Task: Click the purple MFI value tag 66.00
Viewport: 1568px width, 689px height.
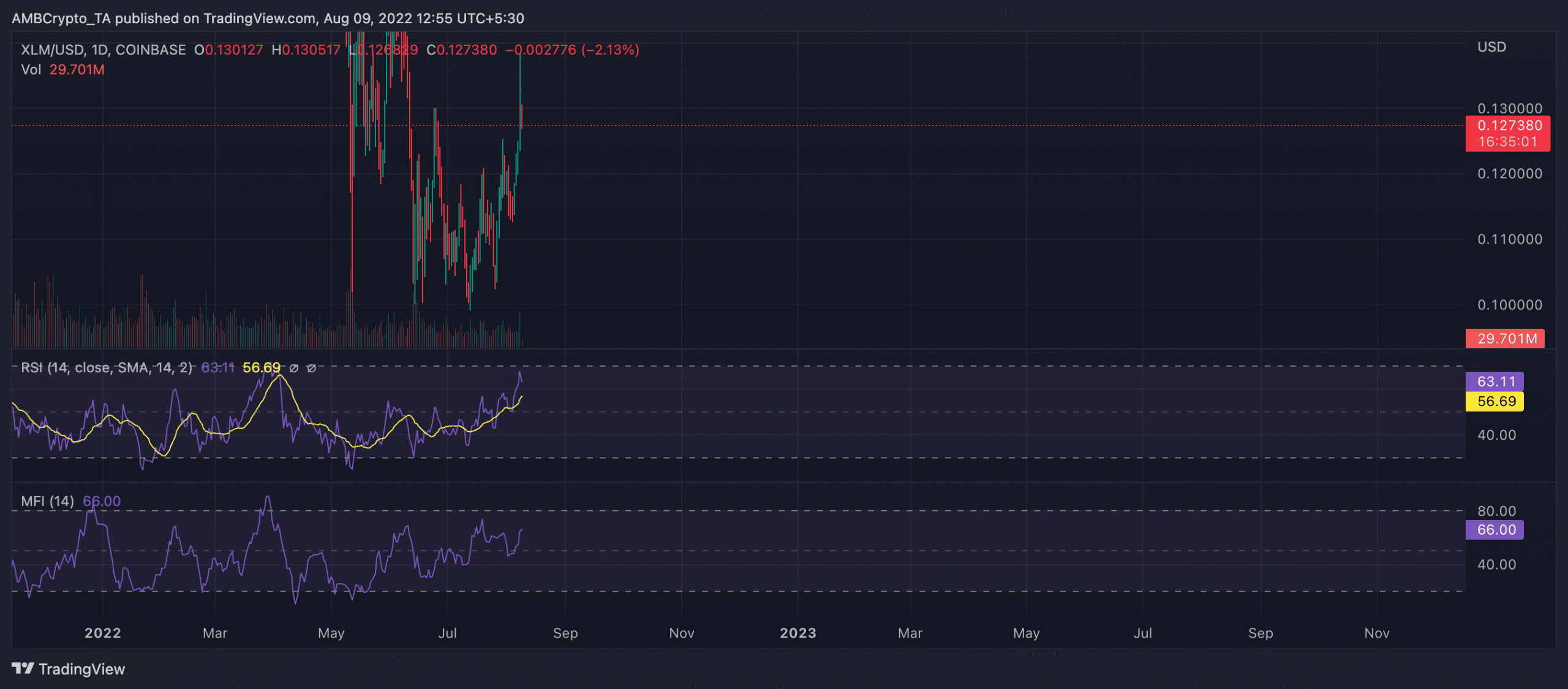Action: (1494, 530)
